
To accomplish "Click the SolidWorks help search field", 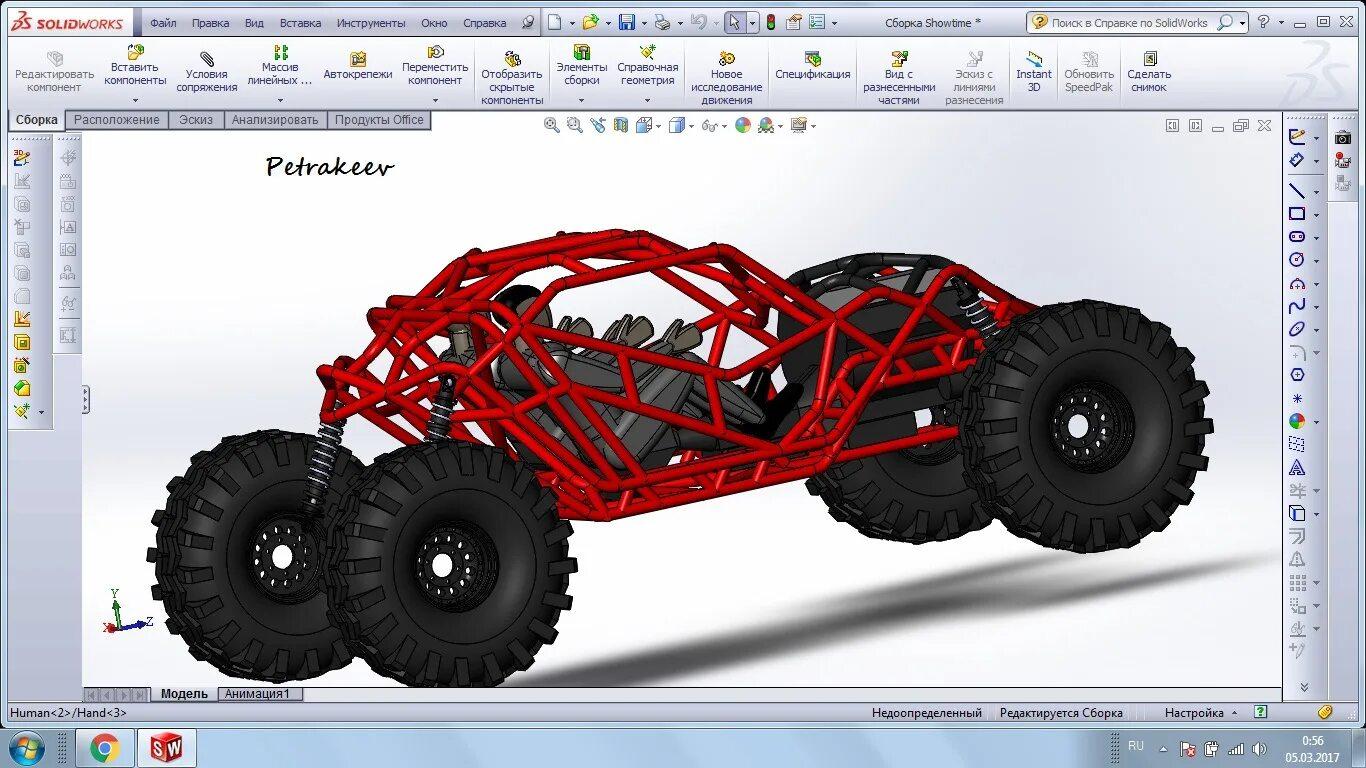I will [x=1129, y=23].
